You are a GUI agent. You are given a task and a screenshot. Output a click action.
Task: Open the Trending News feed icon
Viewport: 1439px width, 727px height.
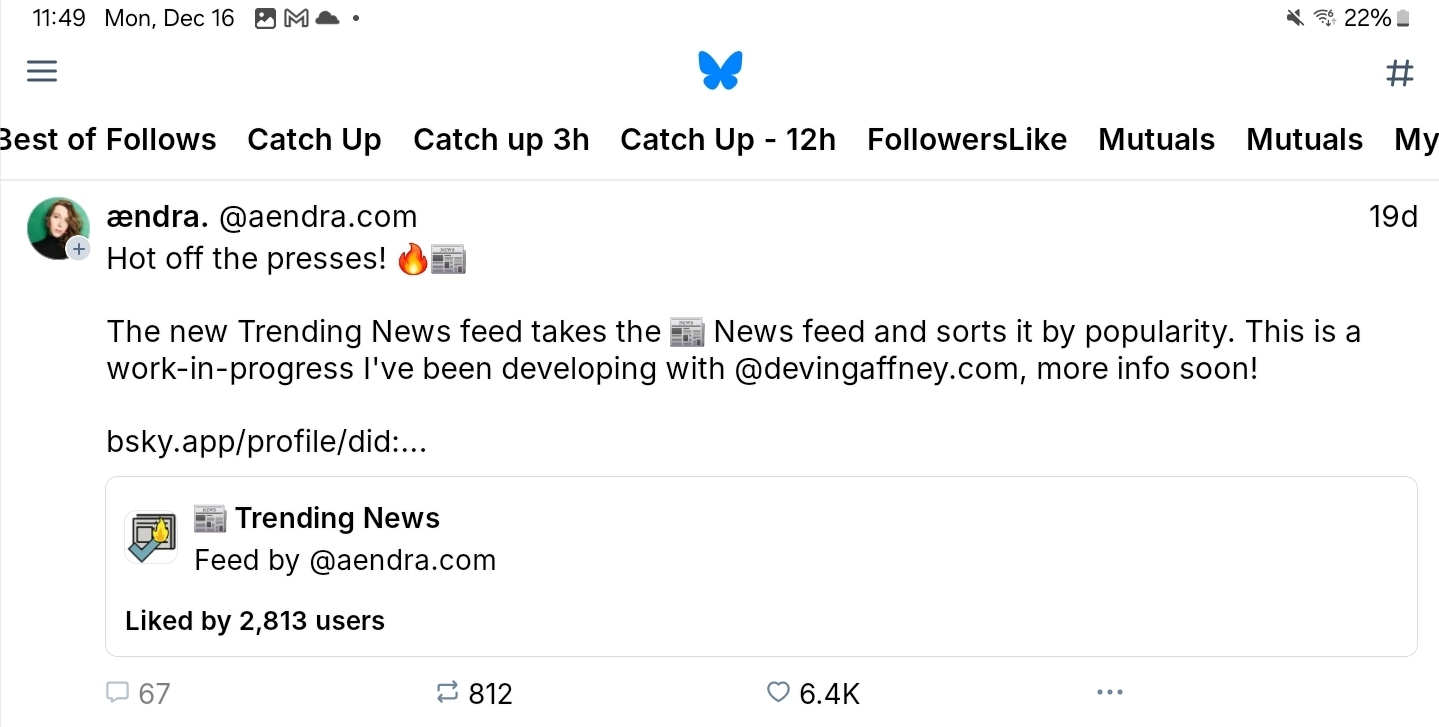pos(151,538)
